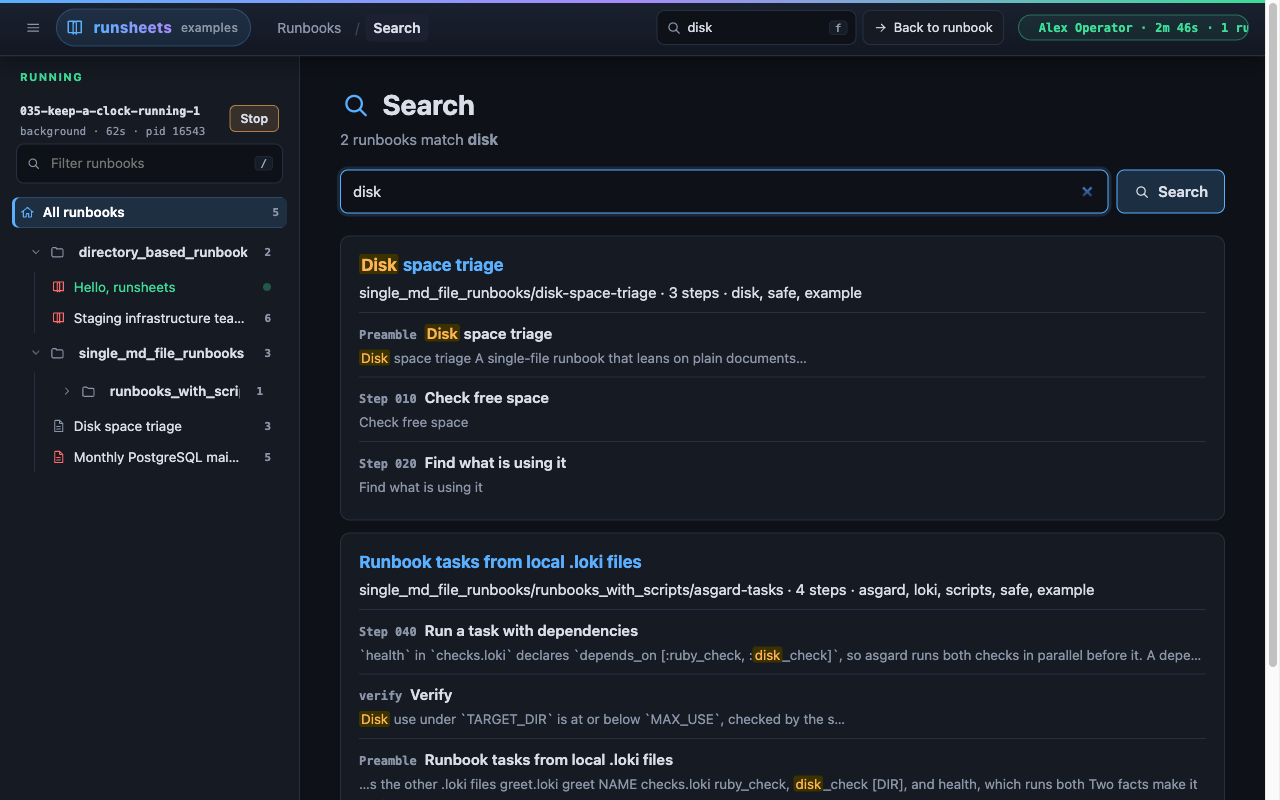Screen dimensions: 1280x800
Task: Click the book icon next to Staging infrastructure
Action: pyautogui.click(x=58, y=318)
